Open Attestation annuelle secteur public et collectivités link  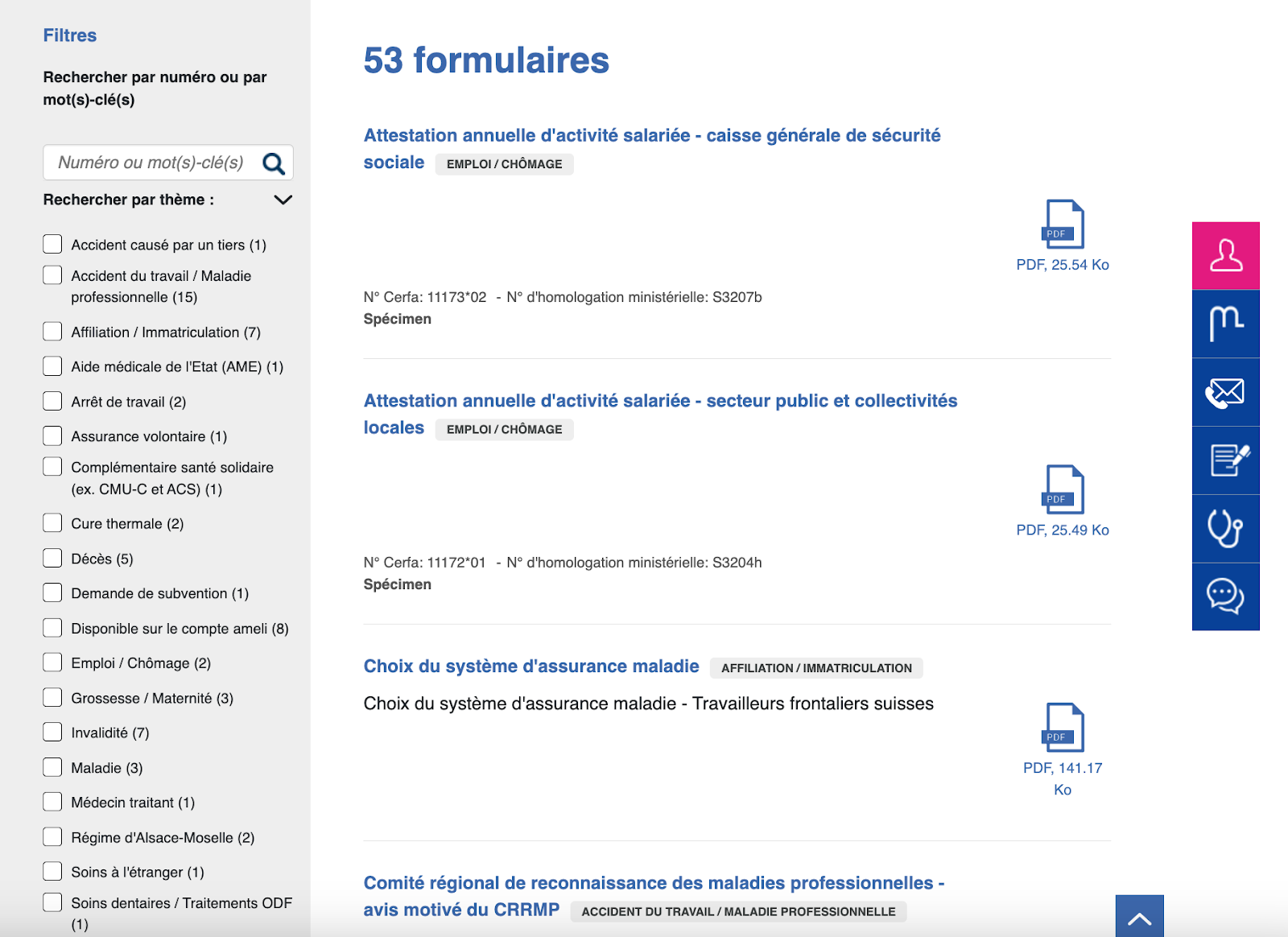(x=660, y=414)
